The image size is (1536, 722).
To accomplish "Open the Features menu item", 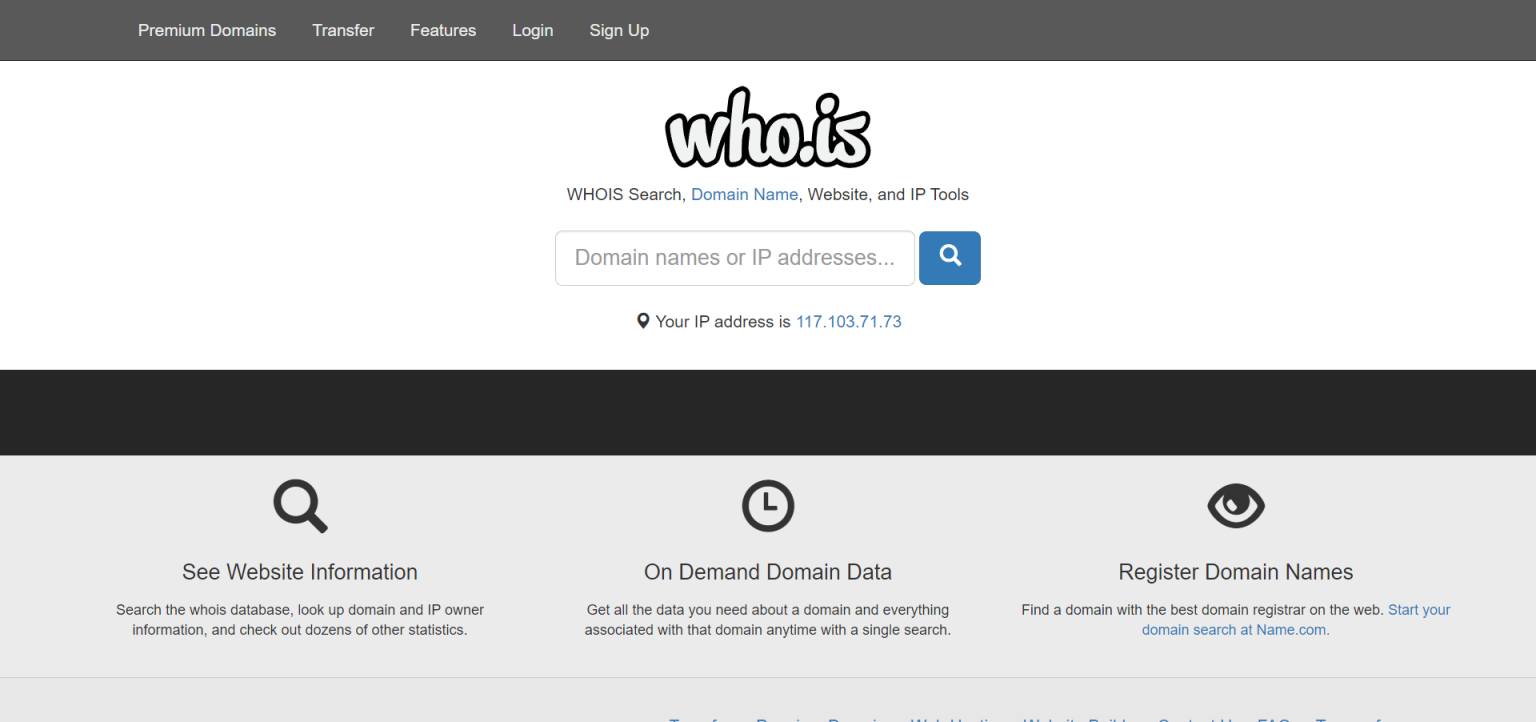I will [443, 30].
